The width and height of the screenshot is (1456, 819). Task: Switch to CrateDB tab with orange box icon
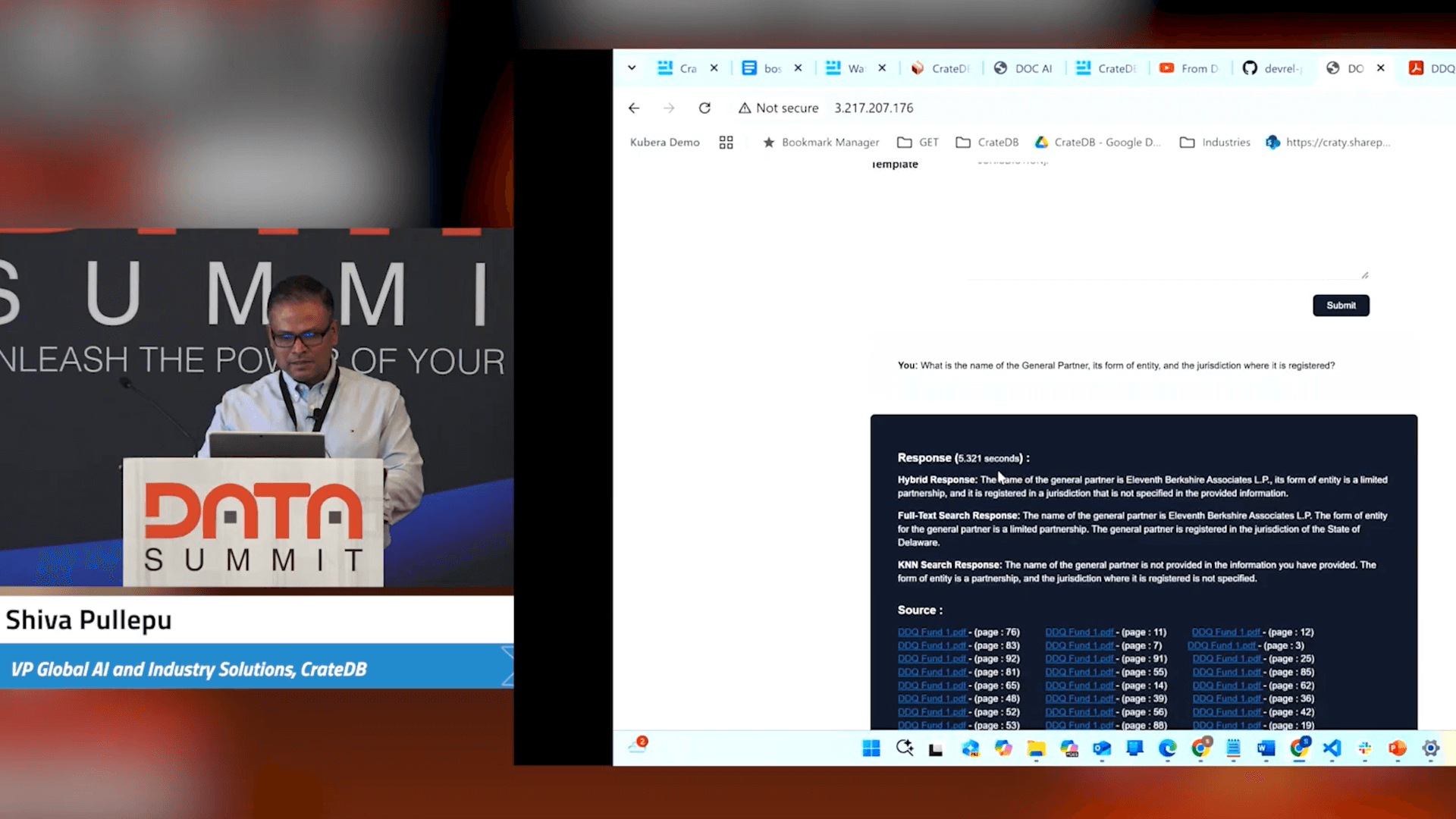click(940, 68)
